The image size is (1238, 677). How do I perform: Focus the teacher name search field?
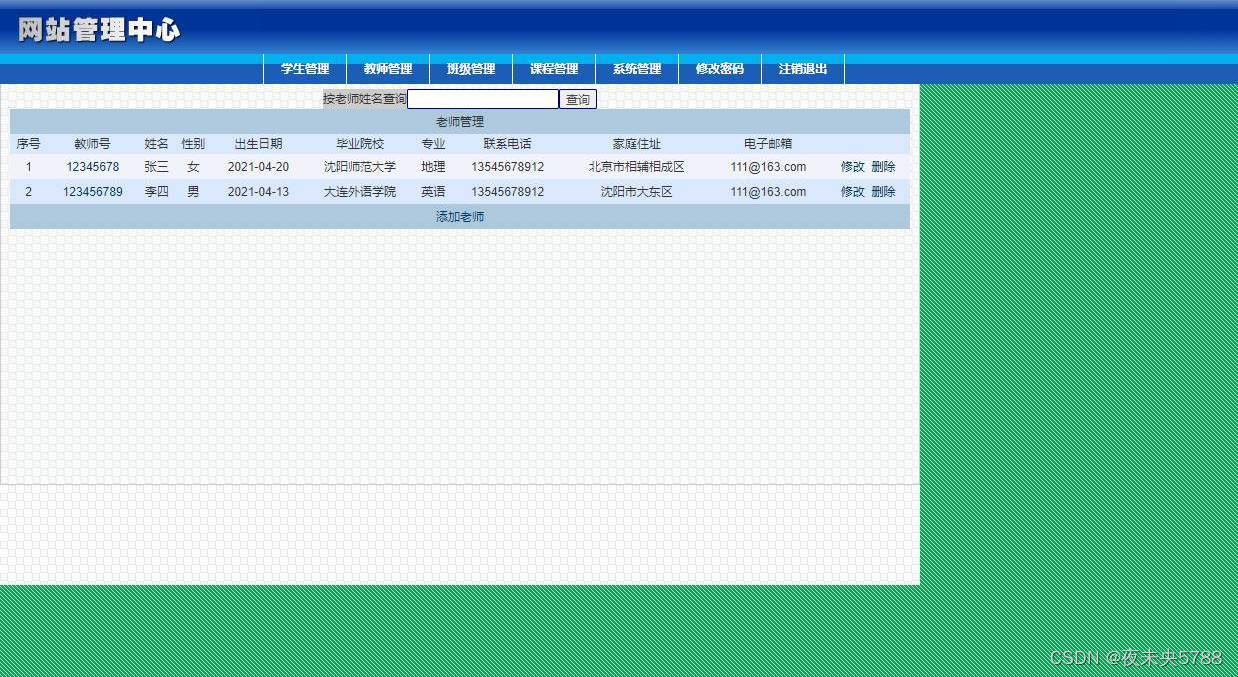coord(483,99)
